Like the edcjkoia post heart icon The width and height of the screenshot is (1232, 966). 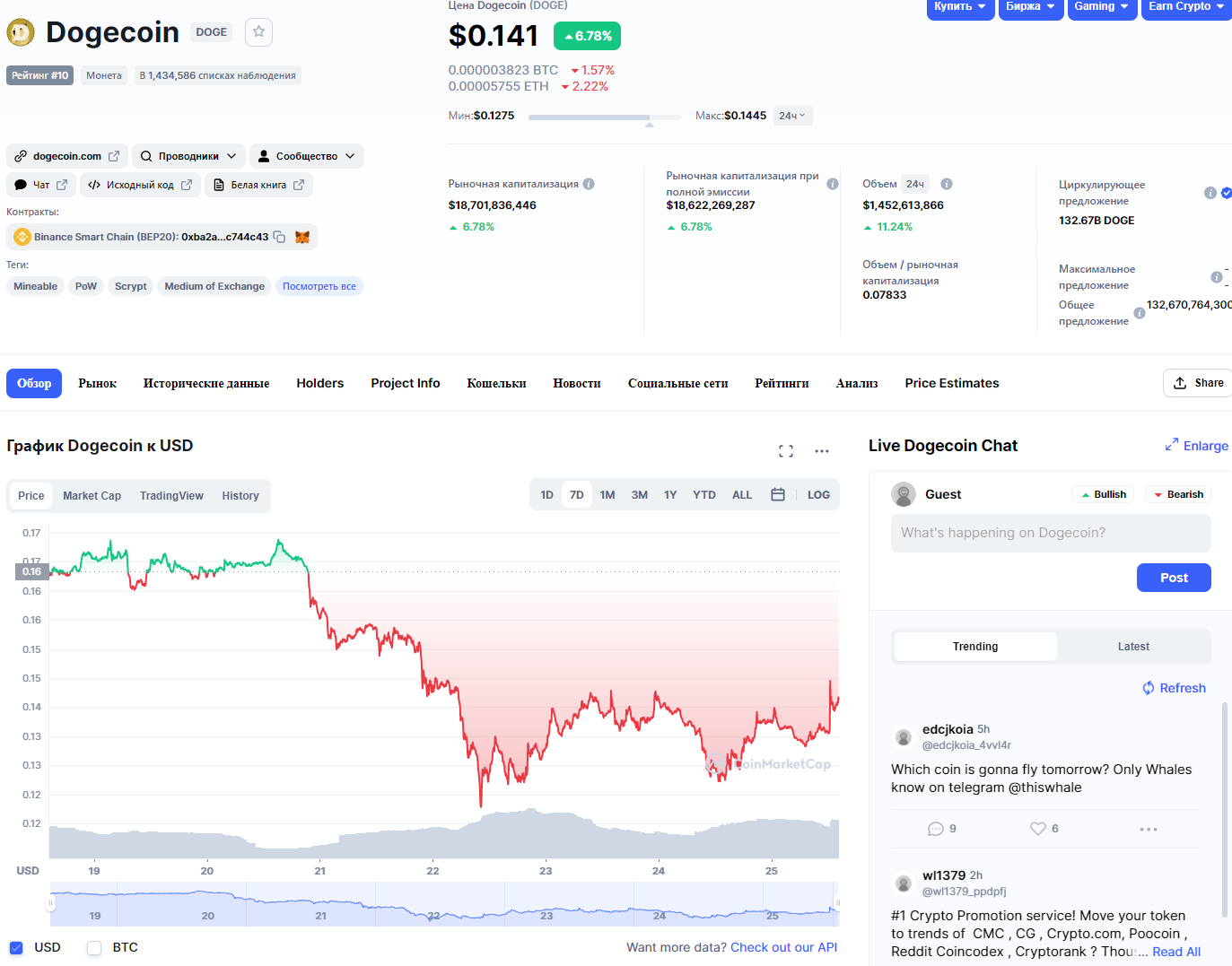click(1038, 829)
